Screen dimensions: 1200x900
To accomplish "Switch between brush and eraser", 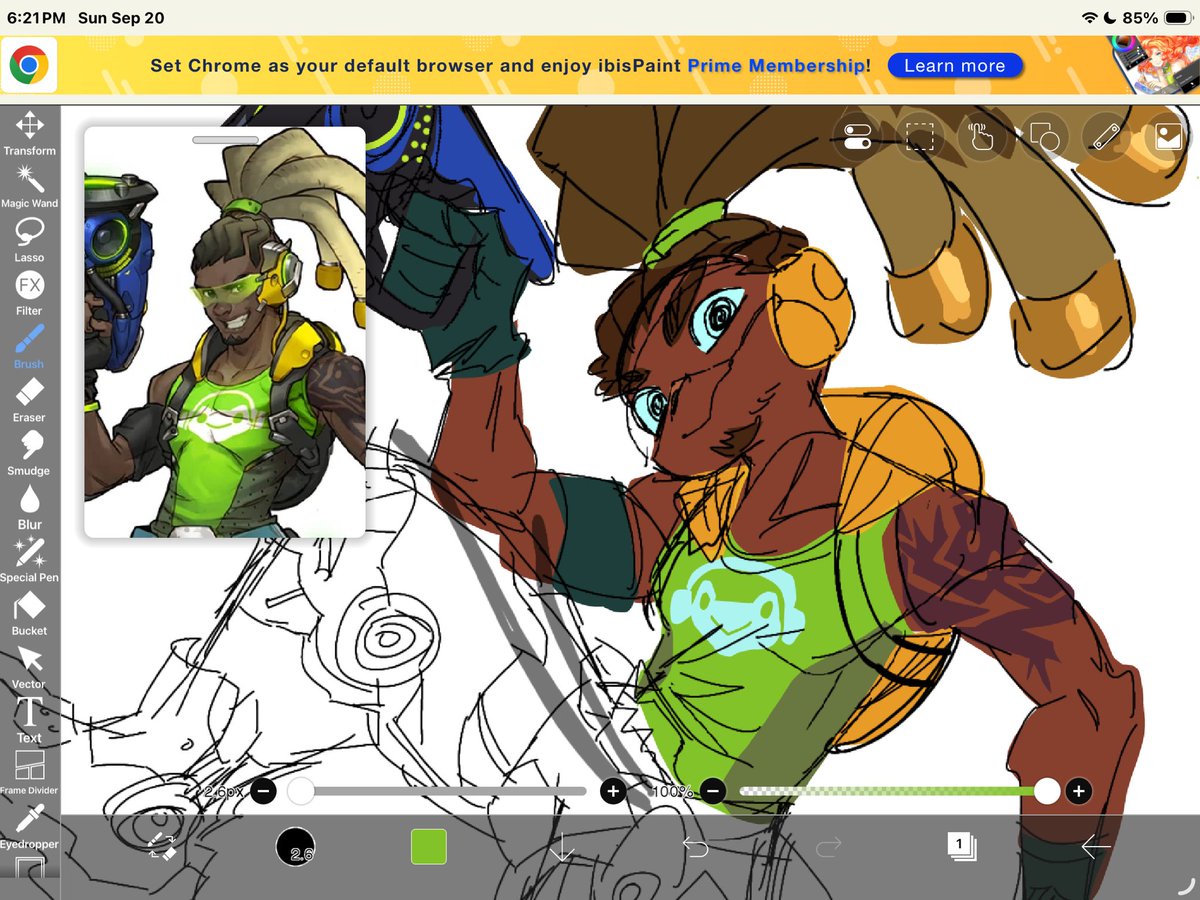I will 162,847.
